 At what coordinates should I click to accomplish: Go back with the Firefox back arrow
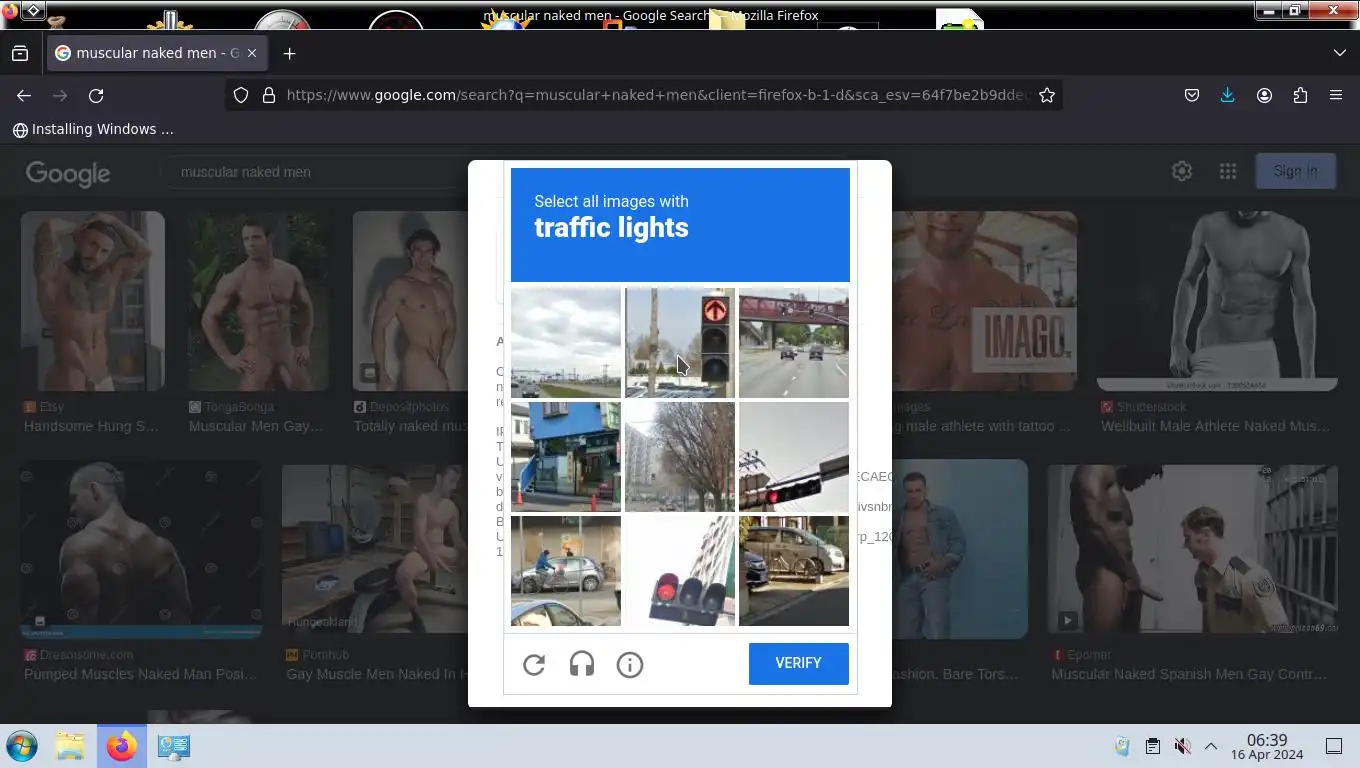pyautogui.click(x=24, y=95)
